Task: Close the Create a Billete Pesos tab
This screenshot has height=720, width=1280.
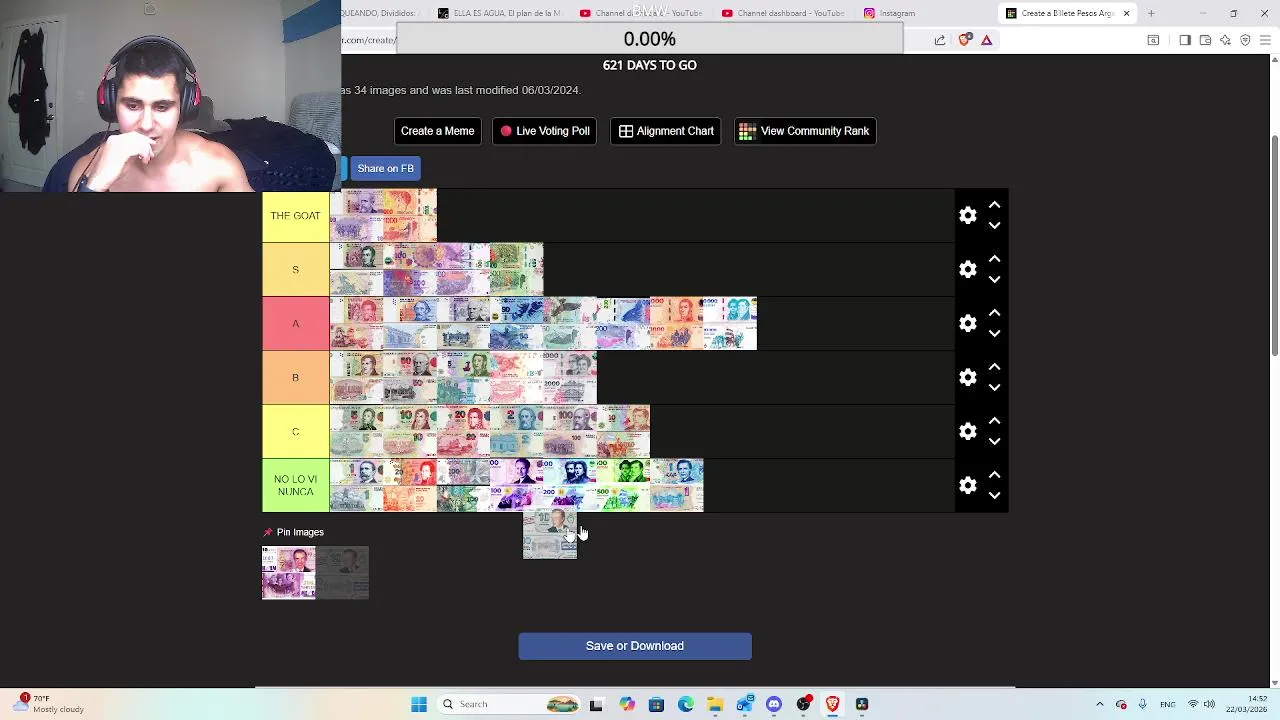Action: [x=1126, y=13]
